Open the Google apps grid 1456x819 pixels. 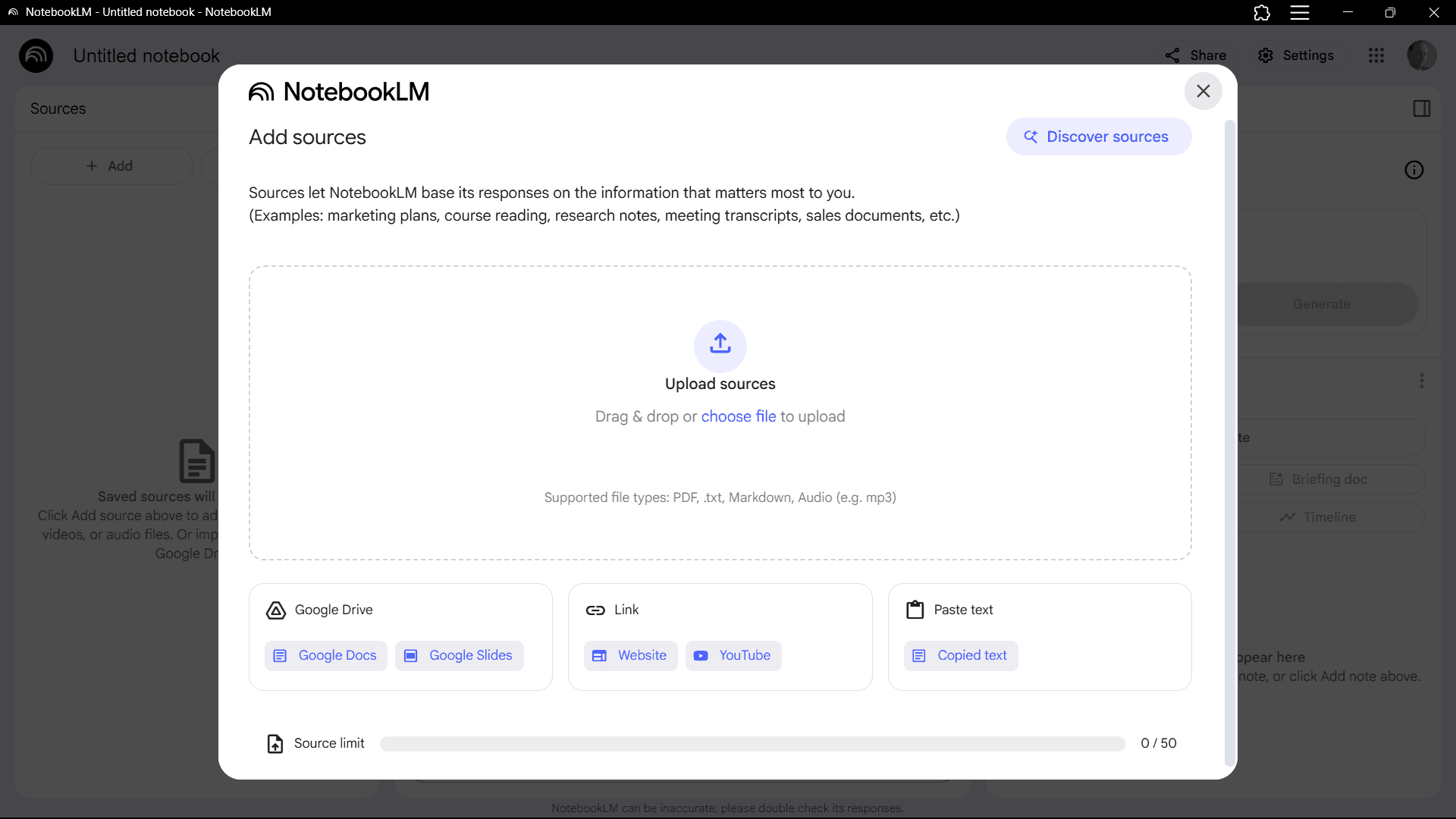coord(1376,55)
